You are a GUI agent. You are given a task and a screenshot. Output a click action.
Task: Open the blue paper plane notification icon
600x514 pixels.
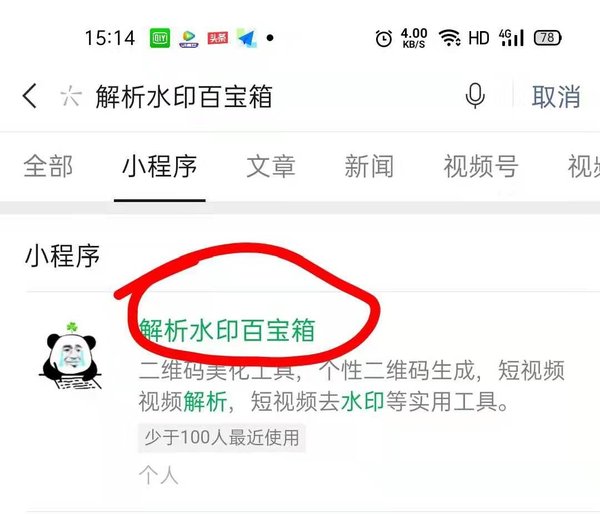(246, 38)
